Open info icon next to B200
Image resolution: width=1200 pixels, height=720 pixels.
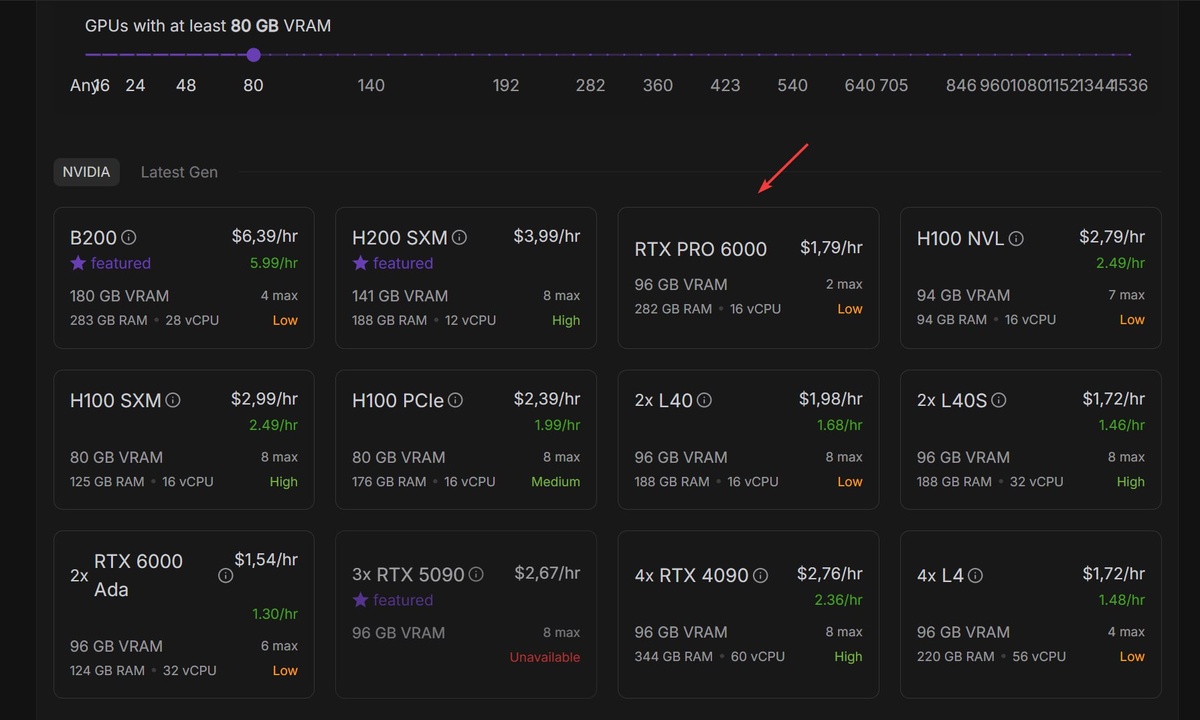pos(128,238)
